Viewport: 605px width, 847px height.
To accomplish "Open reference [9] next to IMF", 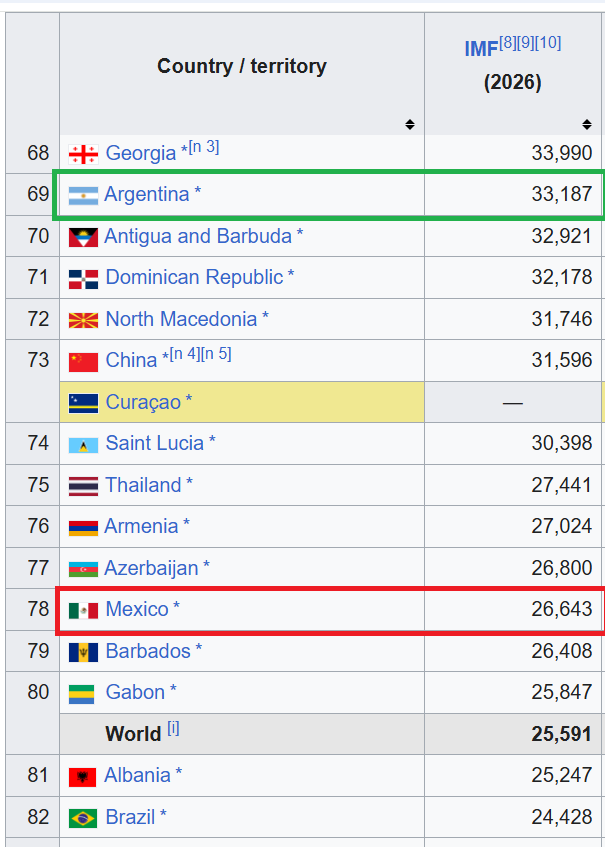I will 526,43.
